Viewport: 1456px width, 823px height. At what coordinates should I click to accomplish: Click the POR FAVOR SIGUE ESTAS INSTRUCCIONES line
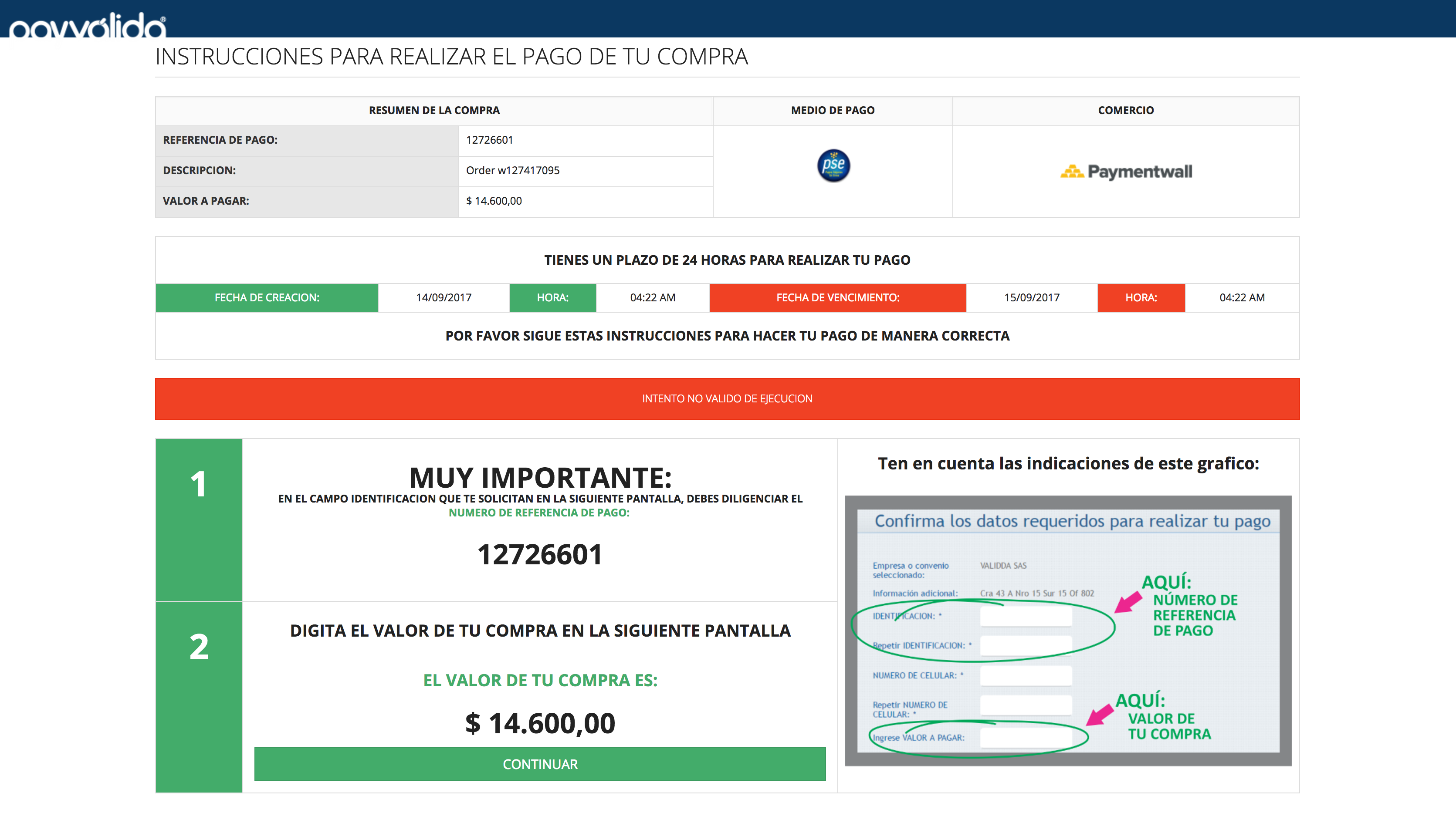tap(727, 336)
